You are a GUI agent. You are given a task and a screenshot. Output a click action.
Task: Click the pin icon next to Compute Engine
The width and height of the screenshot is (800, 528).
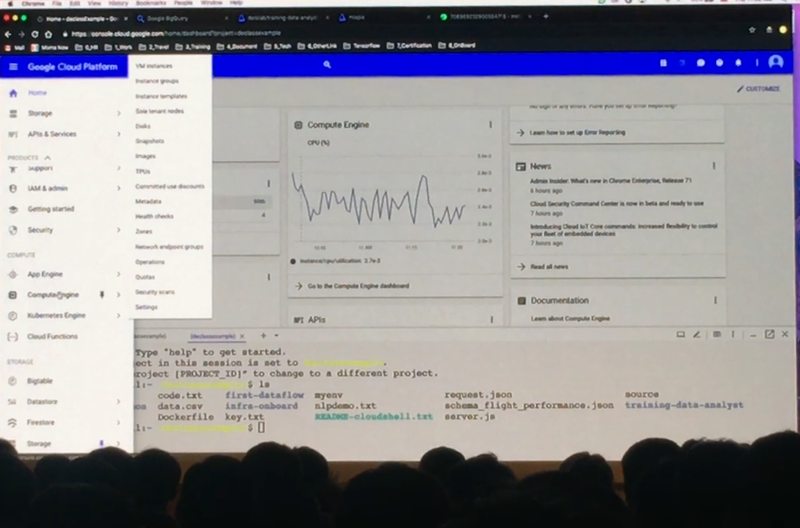pos(102,294)
